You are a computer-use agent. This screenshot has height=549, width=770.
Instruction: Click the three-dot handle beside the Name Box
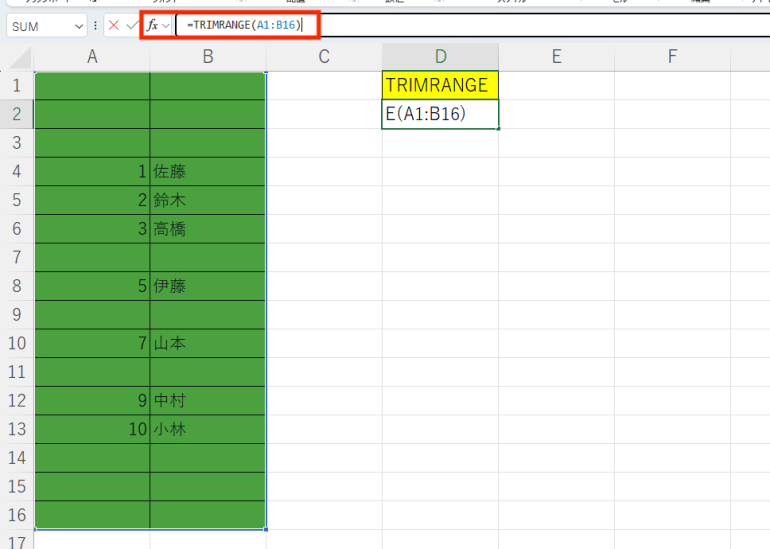pyautogui.click(x=96, y=26)
